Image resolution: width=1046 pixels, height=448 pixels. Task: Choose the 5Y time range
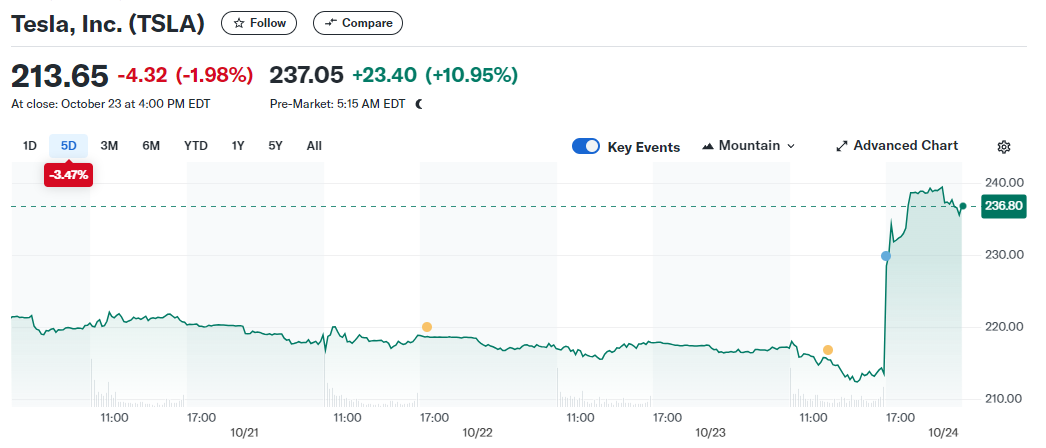coord(275,146)
